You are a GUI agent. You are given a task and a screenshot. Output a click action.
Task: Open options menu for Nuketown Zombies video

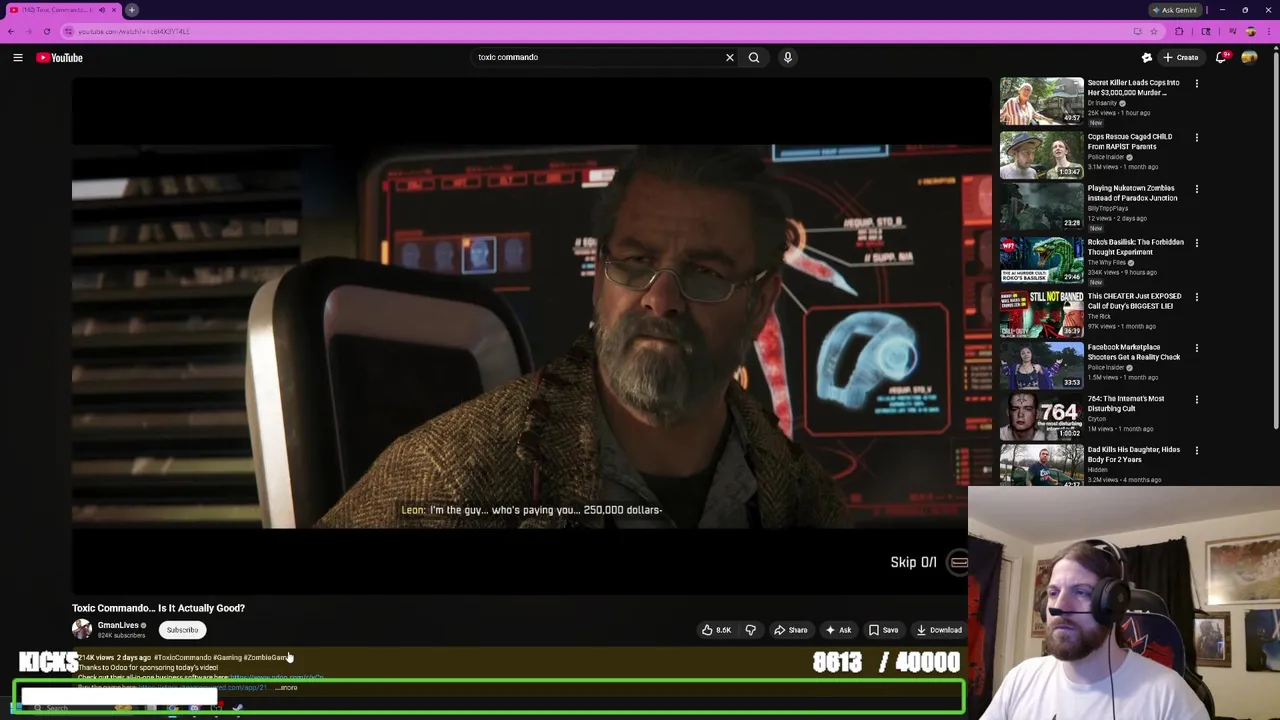[x=1196, y=189]
